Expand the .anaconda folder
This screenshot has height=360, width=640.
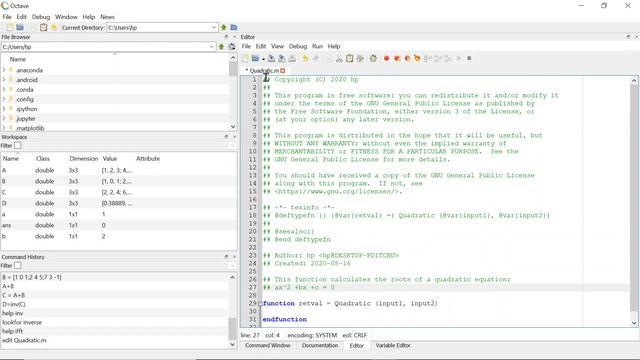[x=4, y=70]
